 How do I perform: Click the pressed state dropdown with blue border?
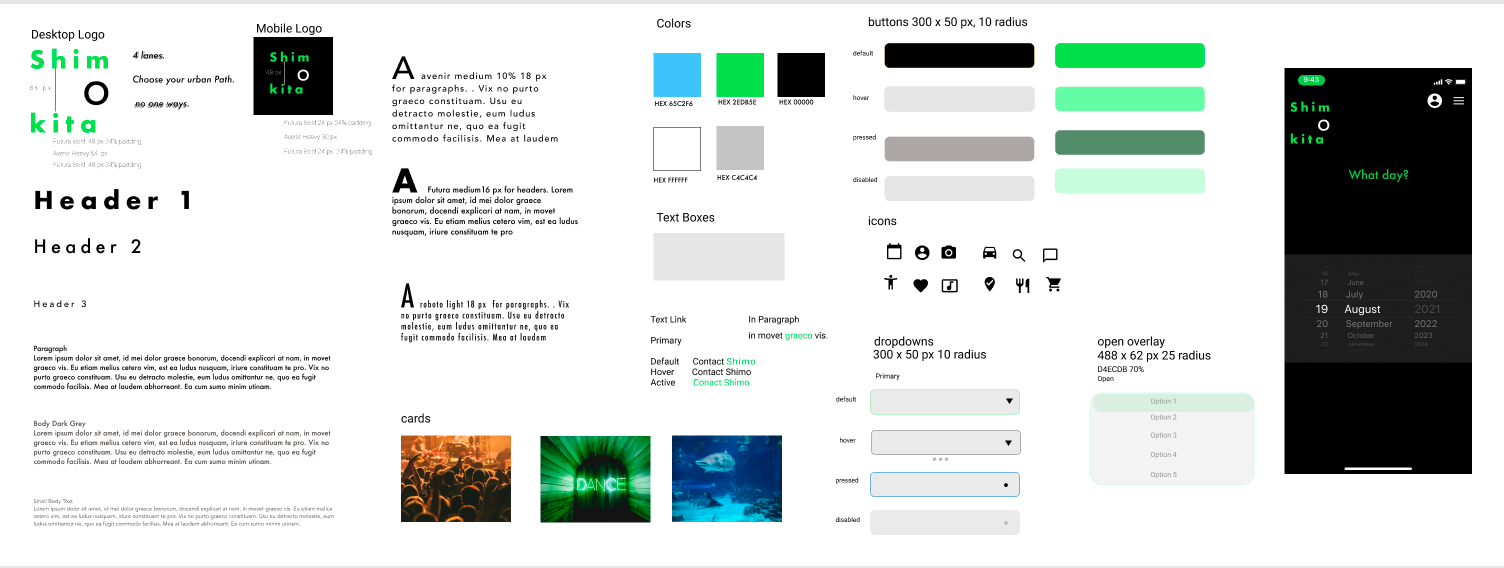945,484
